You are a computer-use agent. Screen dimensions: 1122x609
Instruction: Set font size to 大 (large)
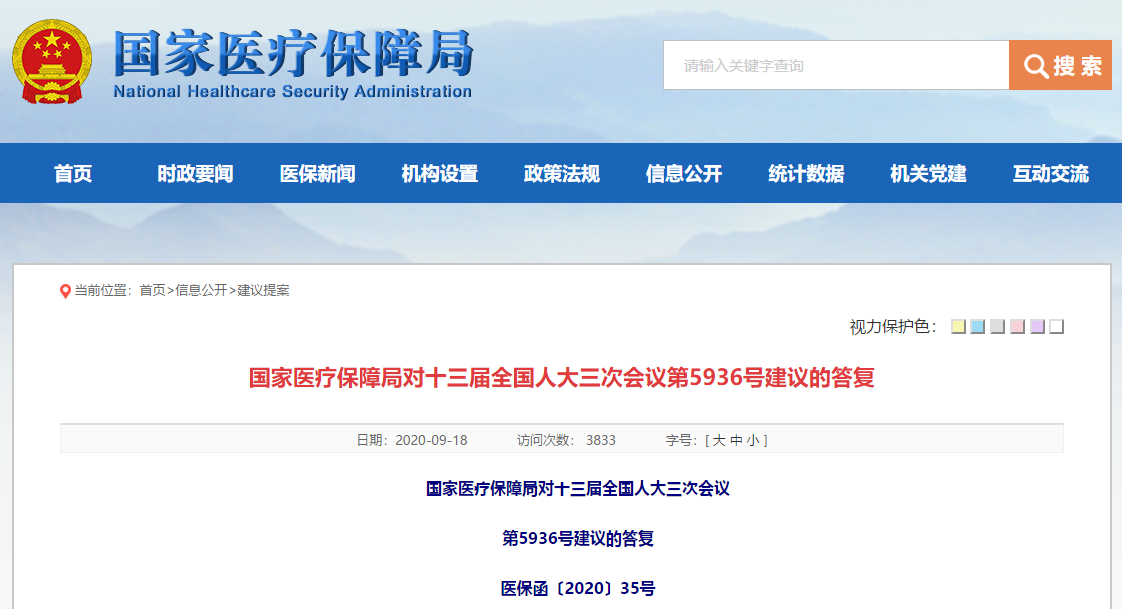[719, 440]
